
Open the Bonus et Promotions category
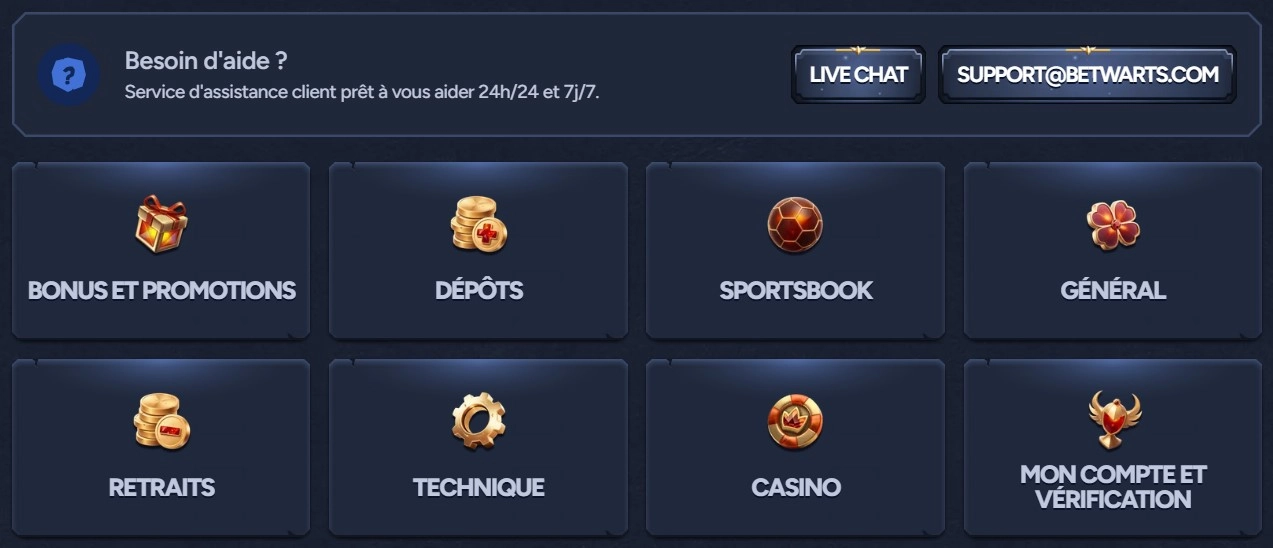point(162,291)
